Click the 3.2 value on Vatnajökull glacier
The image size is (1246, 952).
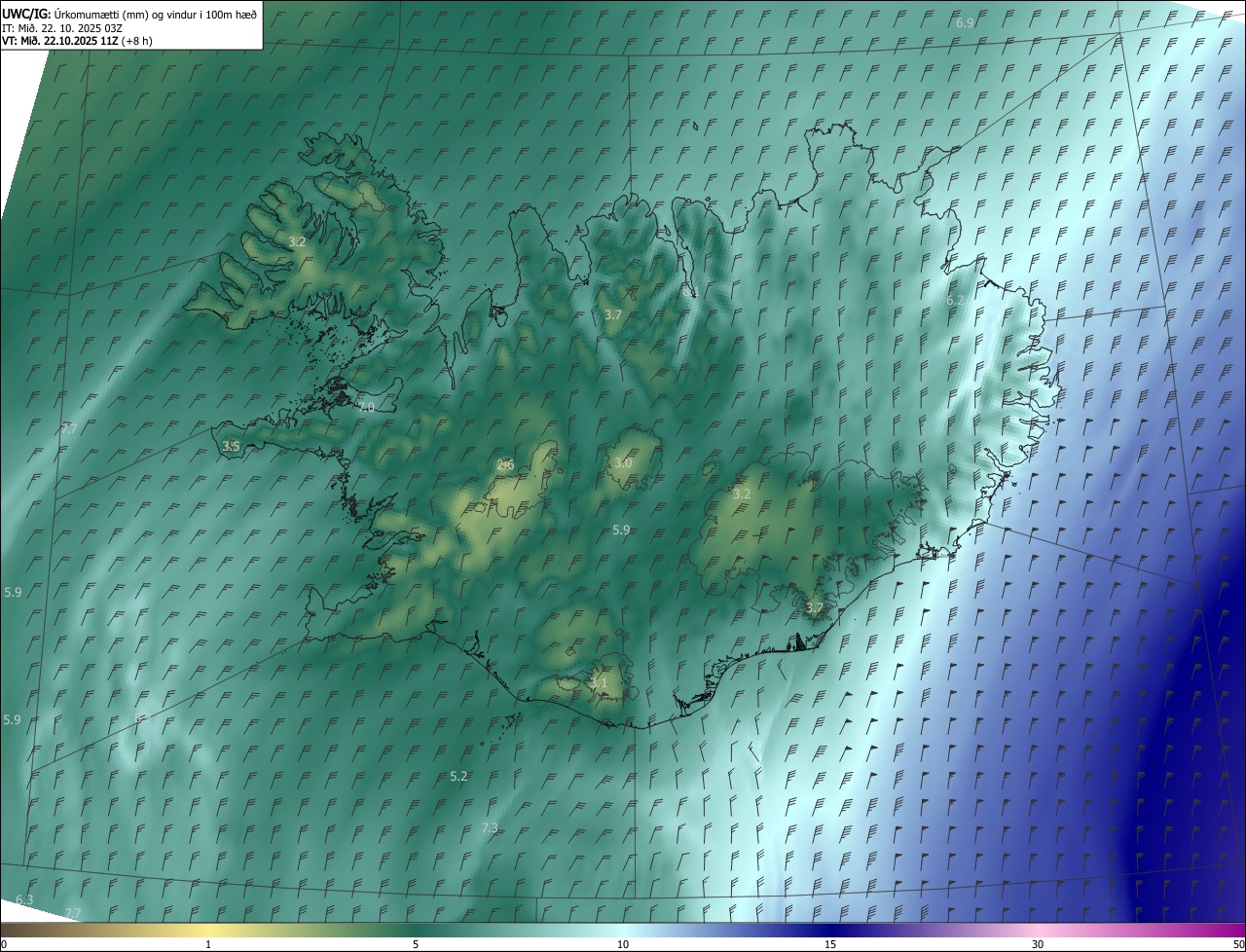click(742, 494)
